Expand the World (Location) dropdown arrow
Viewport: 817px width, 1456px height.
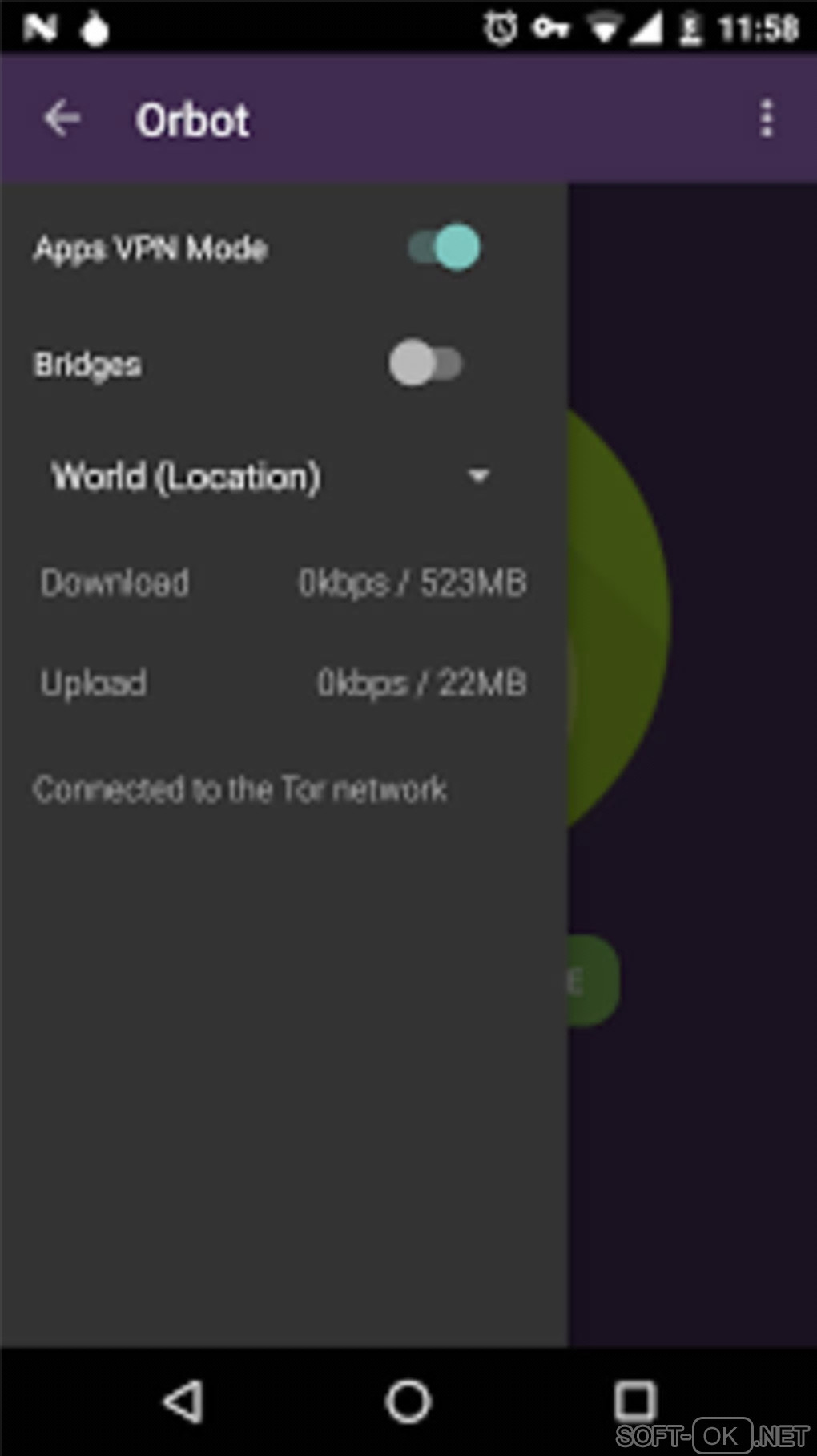point(478,477)
